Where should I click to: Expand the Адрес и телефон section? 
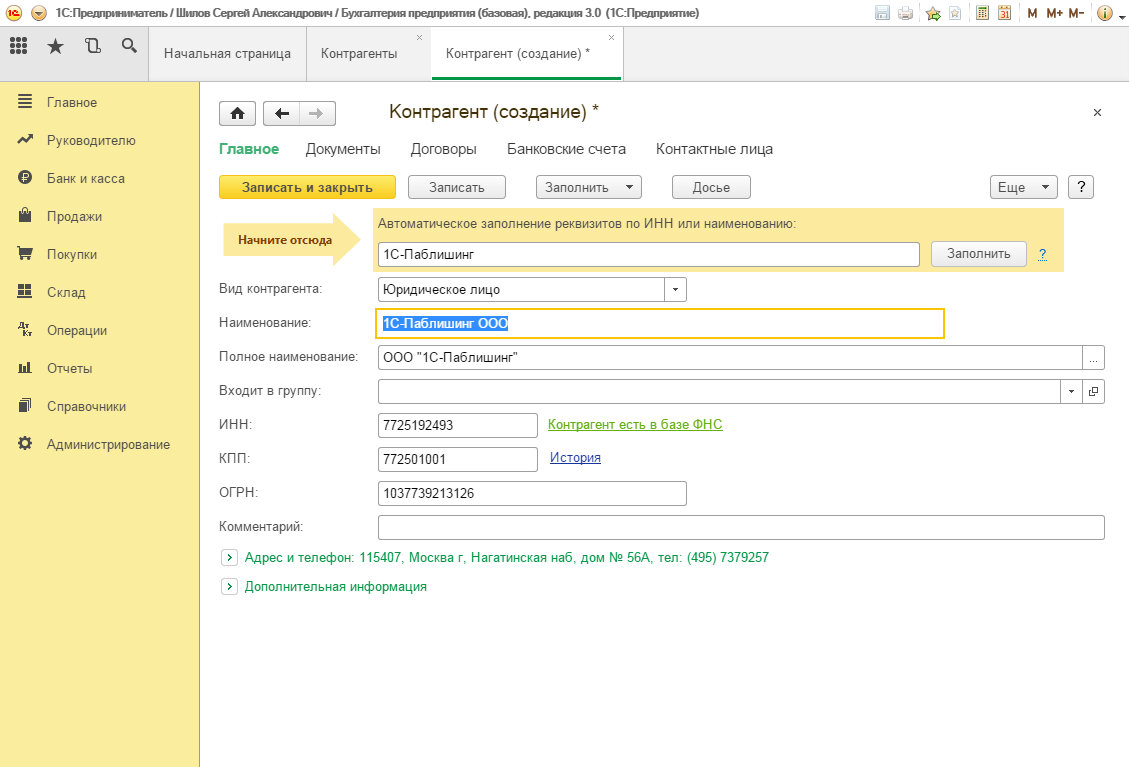pyautogui.click(x=229, y=558)
